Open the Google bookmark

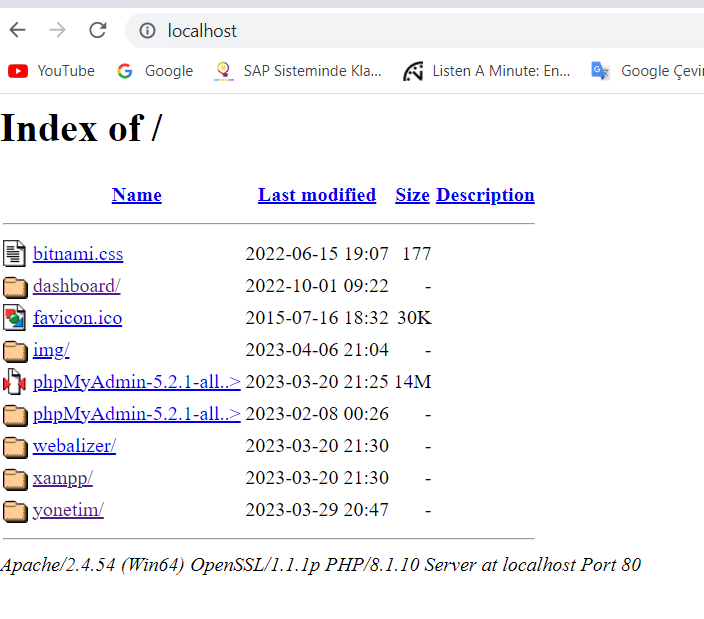[155, 71]
